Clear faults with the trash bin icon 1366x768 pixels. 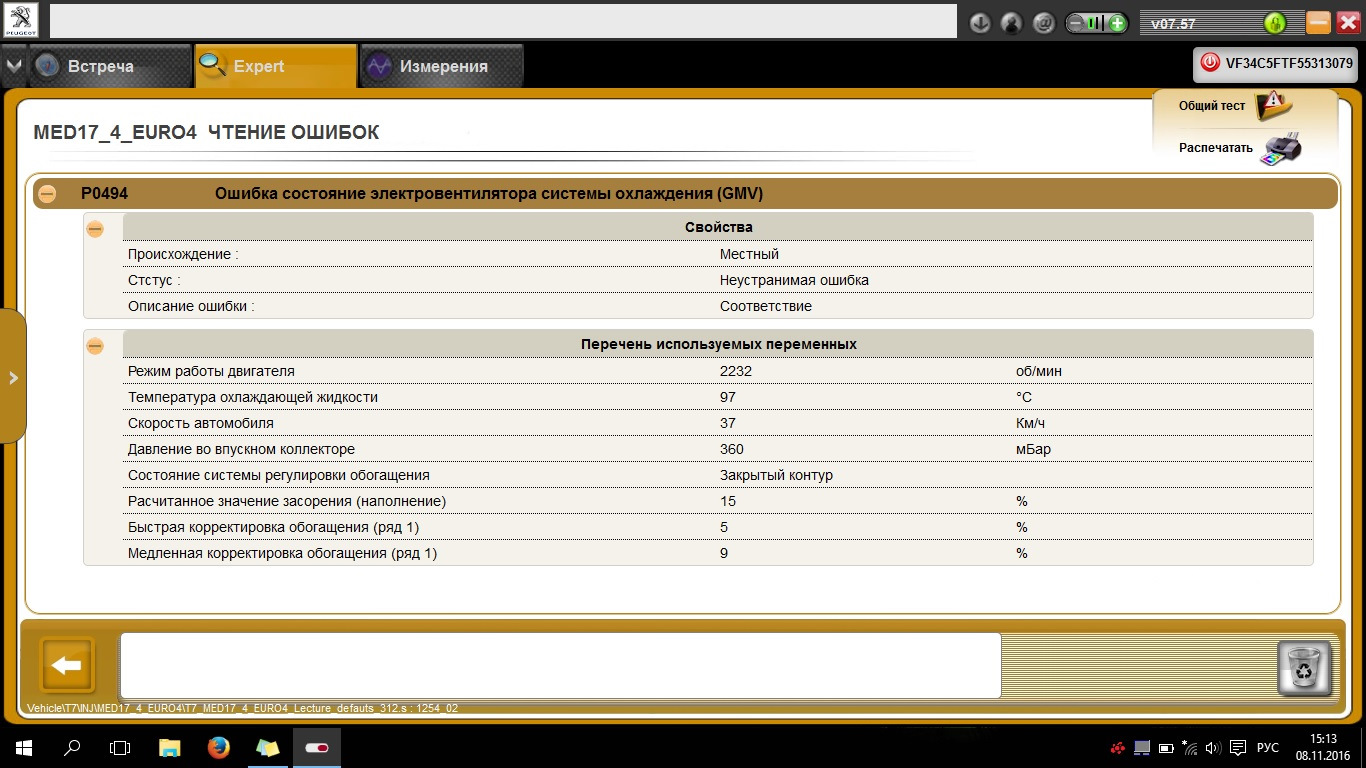(x=1304, y=667)
